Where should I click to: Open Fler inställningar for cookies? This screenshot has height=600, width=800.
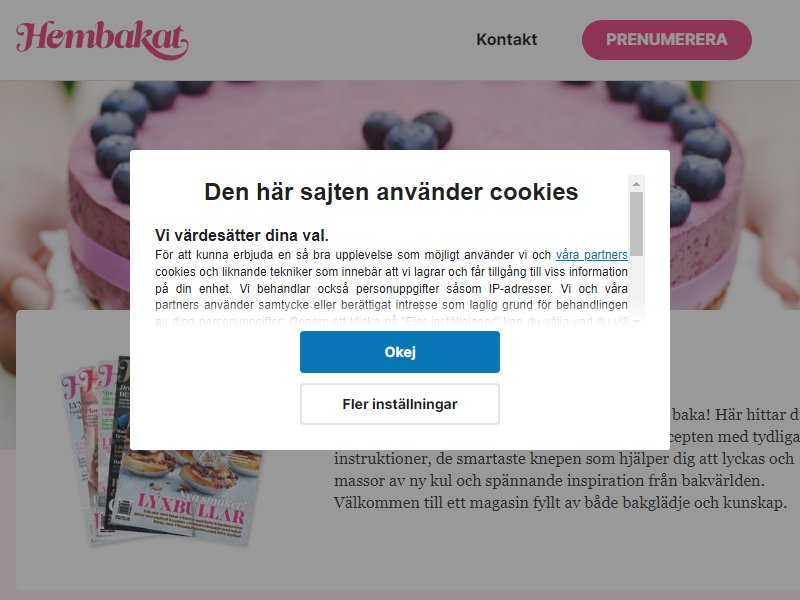pyautogui.click(x=399, y=404)
